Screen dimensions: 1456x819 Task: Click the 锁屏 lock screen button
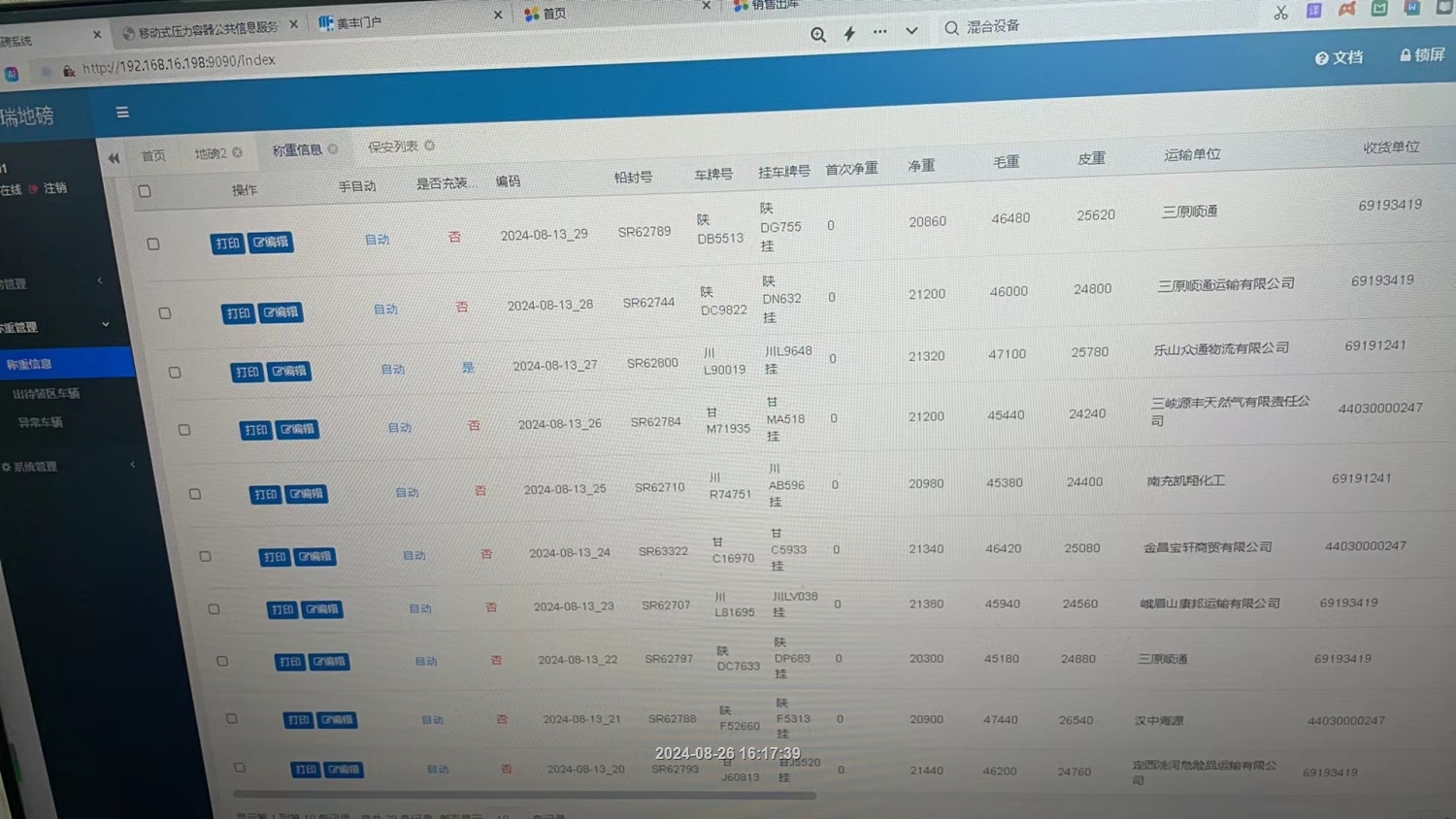(x=1422, y=55)
